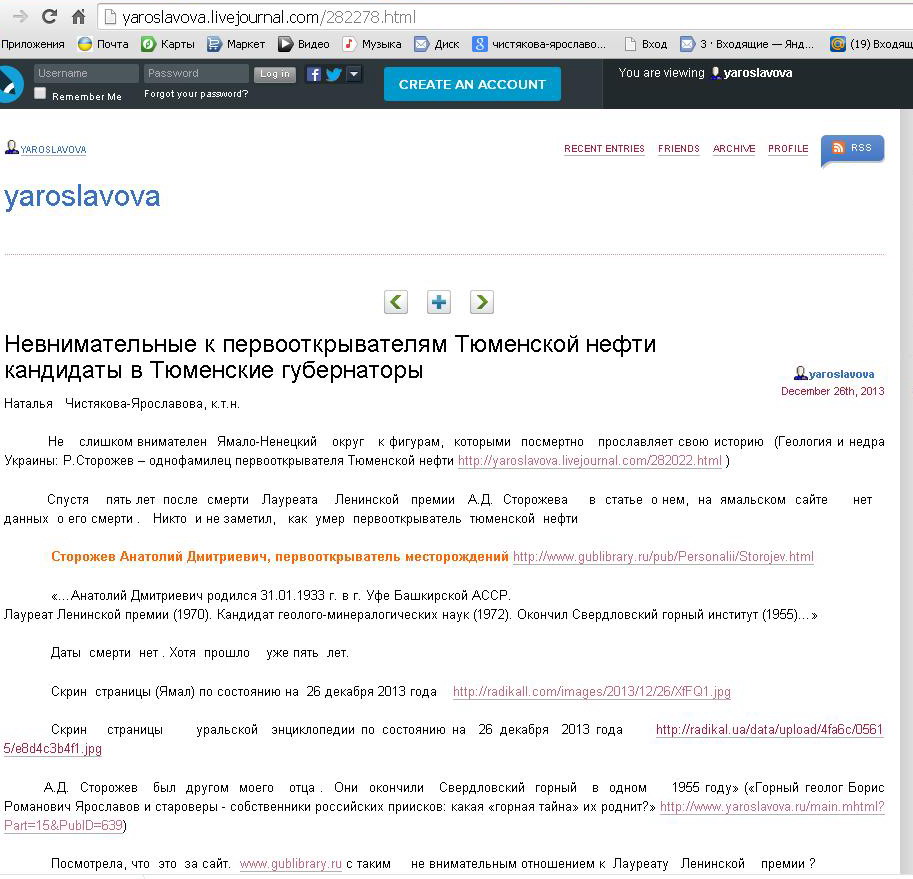The image size is (913, 879).
Task: Go to previous entry green arrow
Action: pos(396,302)
